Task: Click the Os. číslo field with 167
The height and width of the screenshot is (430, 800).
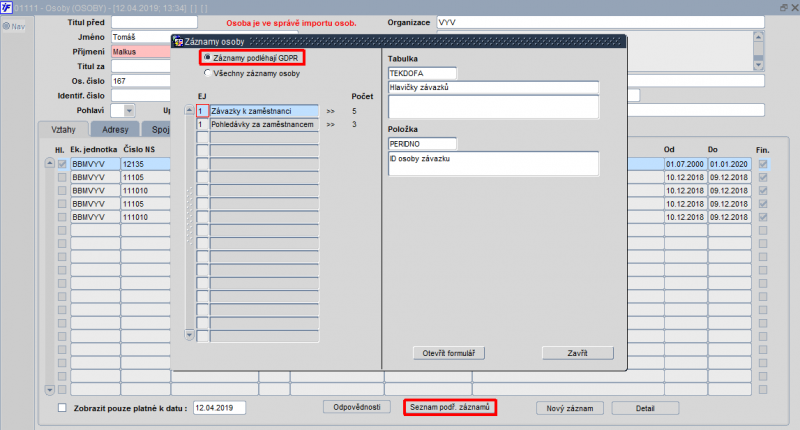Action: click(x=141, y=81)
